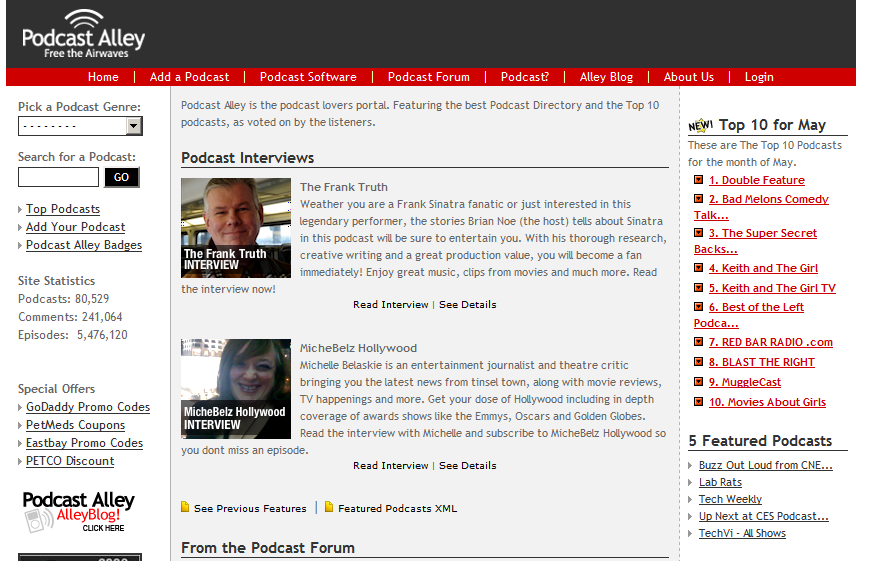Click the bullet icon beside Double Feature
Screen dimensions: 893x561
[698, 180]
